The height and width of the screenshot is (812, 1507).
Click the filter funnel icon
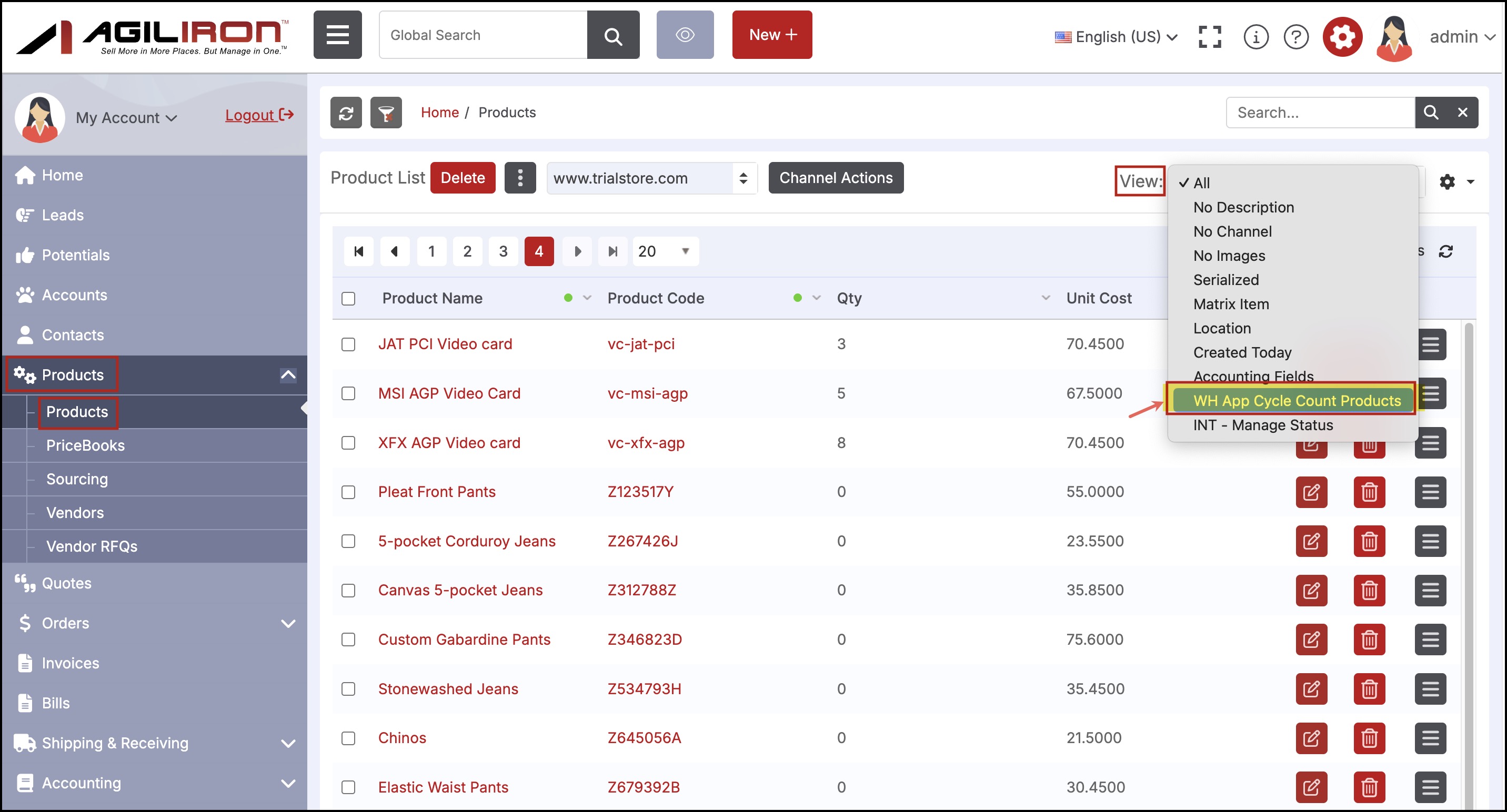(386, 113)
